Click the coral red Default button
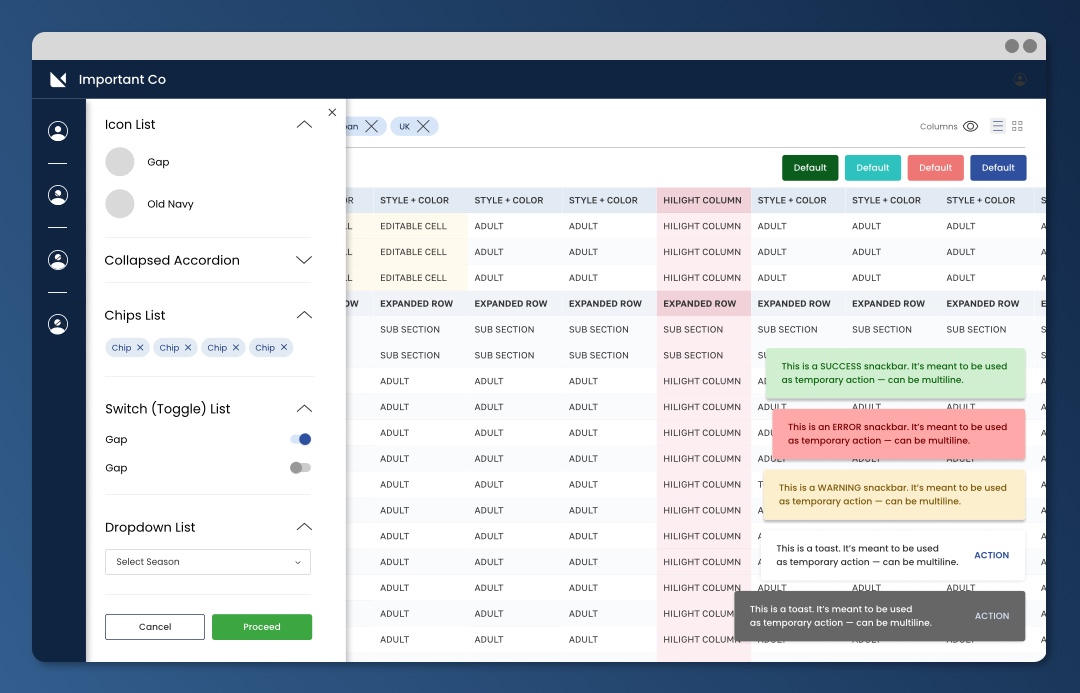Viewport: 1080px width, 693px height. pyautogui.click(x=935, y=168)
